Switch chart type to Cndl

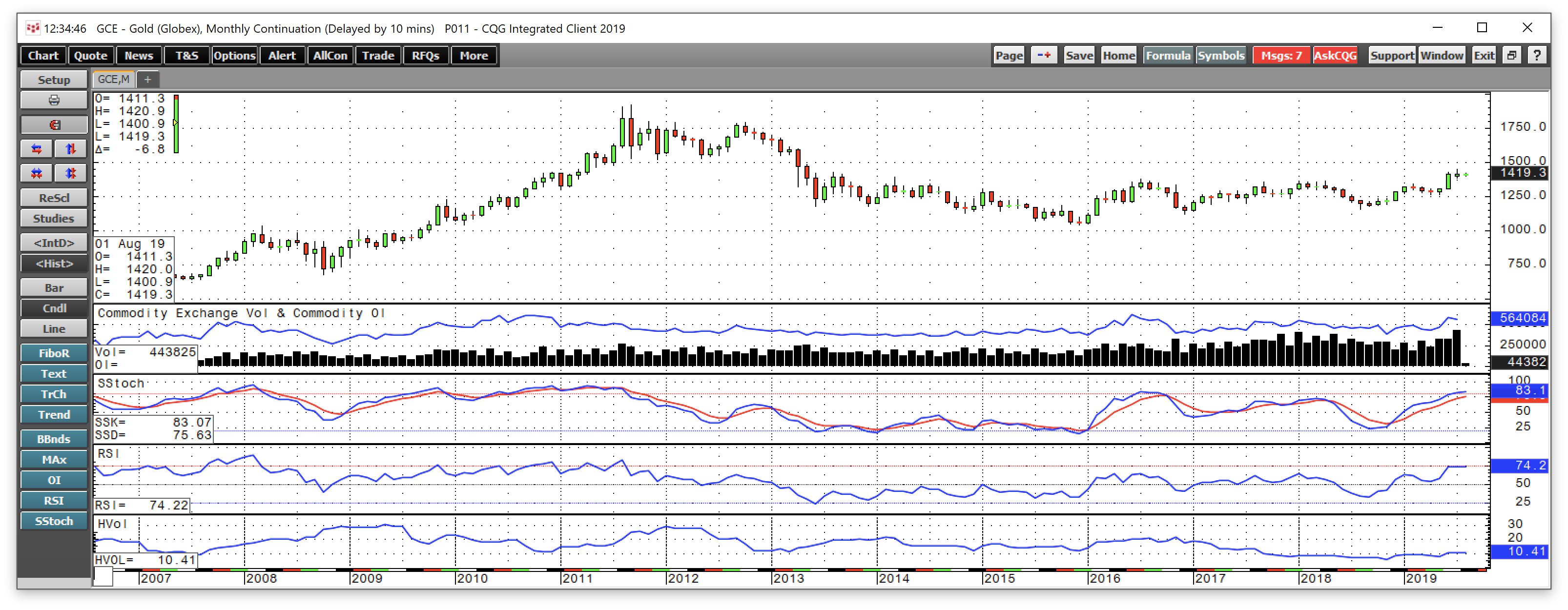coord(54,308)
